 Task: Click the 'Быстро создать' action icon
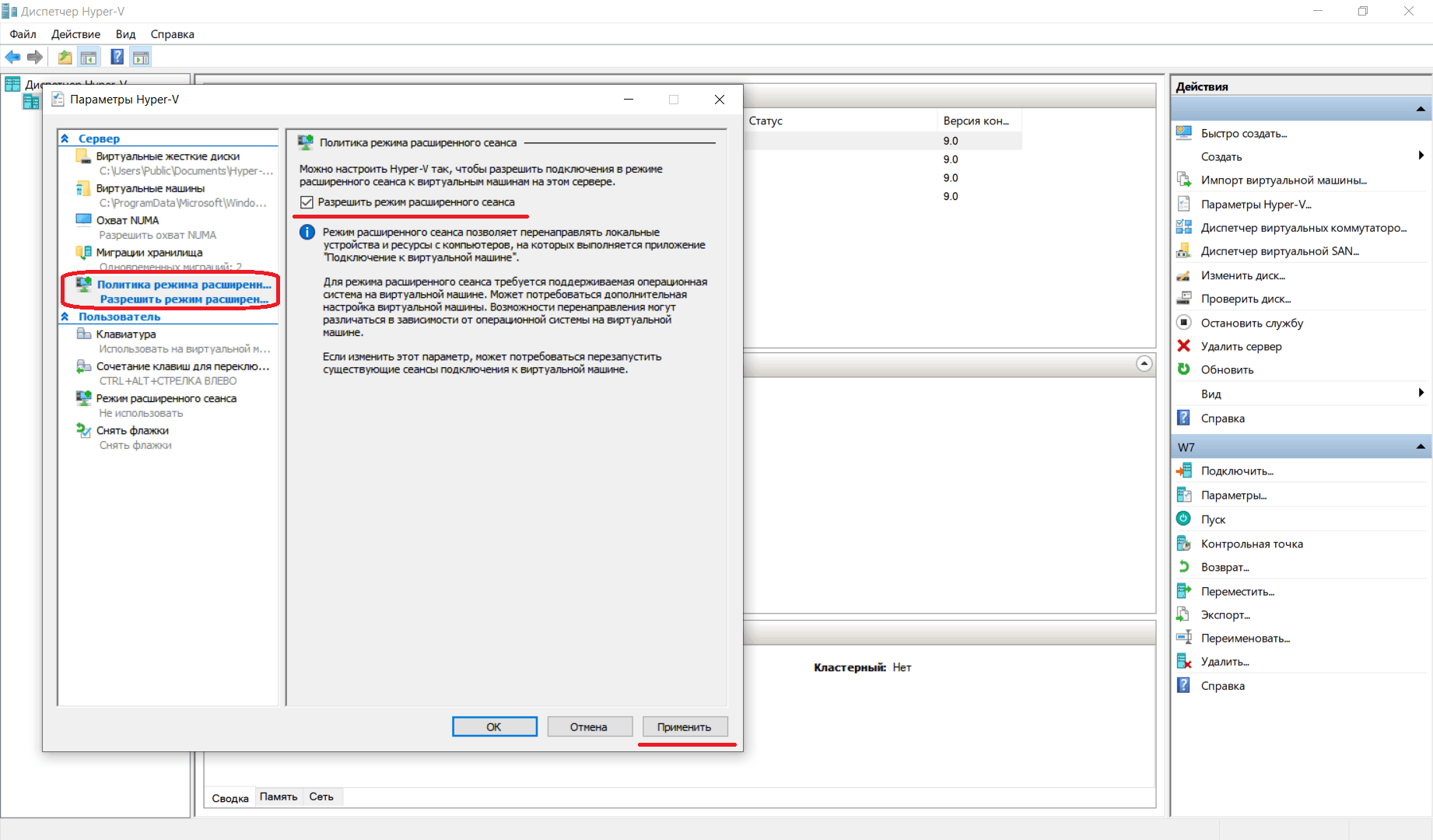1184,133
